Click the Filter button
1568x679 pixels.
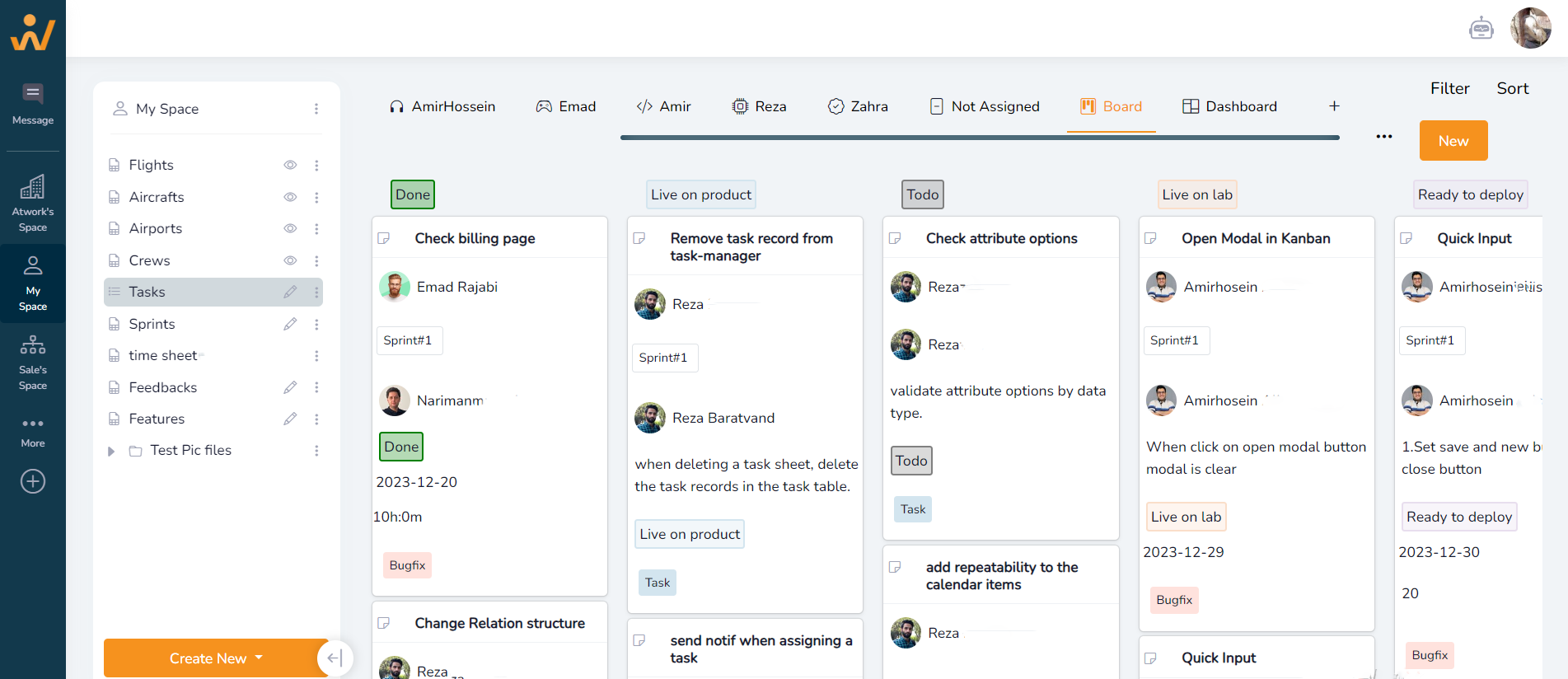click(1449, 88)
